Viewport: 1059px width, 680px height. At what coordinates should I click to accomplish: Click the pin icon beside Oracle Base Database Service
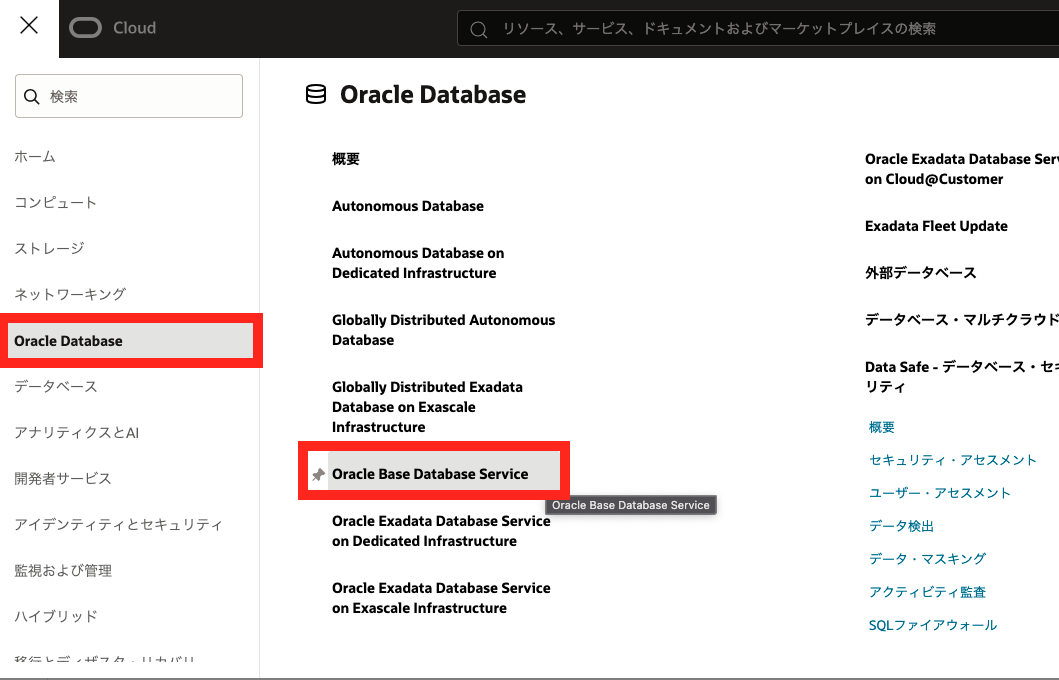[x=318, y=475]
